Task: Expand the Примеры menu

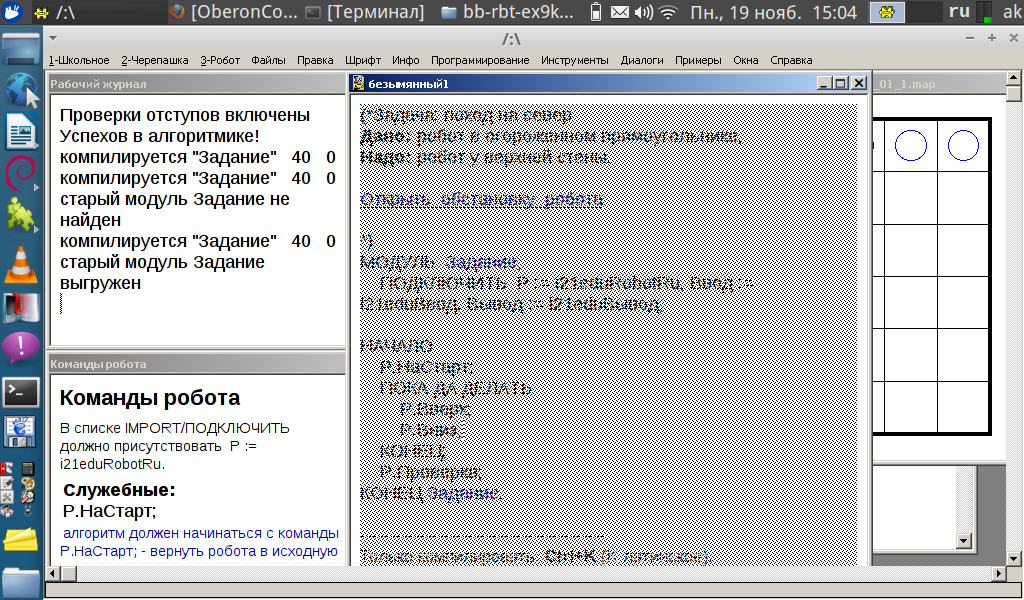Action: coord(697,60)
